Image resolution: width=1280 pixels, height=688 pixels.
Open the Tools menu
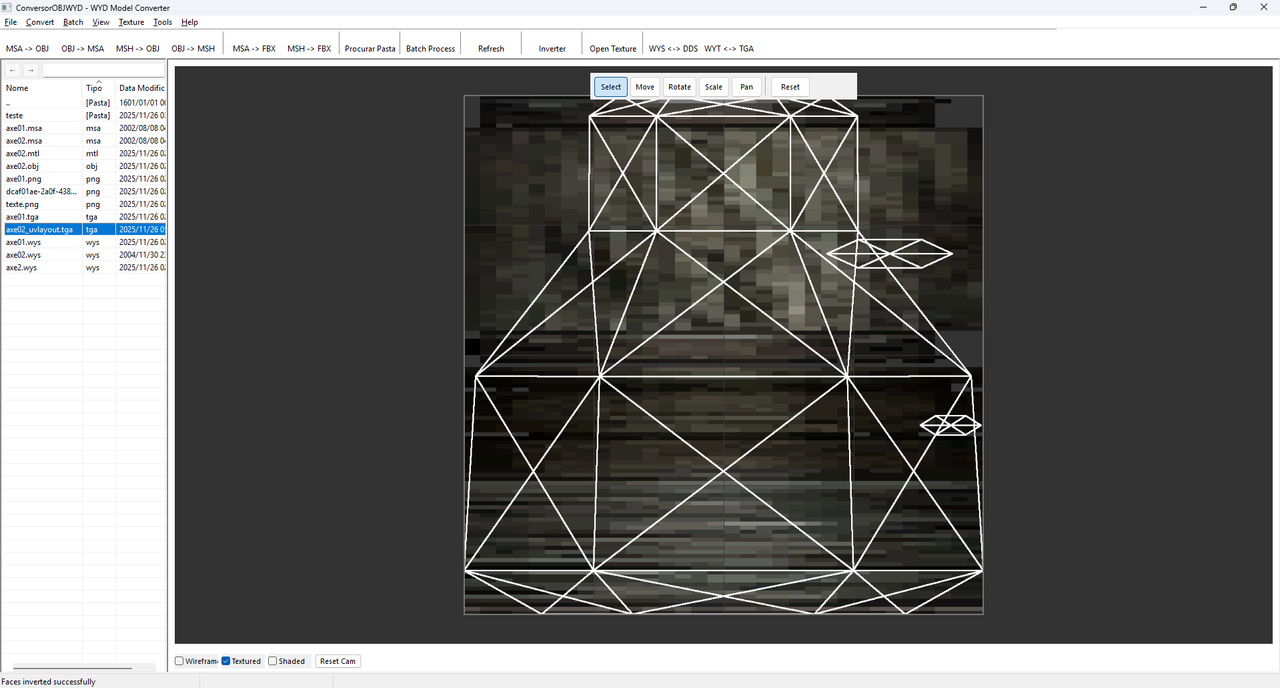click(162, 22)
